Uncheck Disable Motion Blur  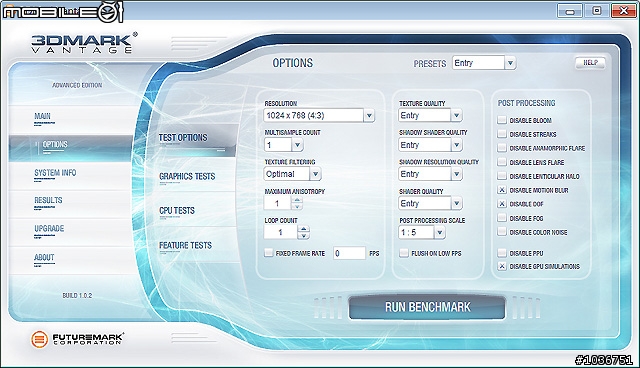pos(502,190)
